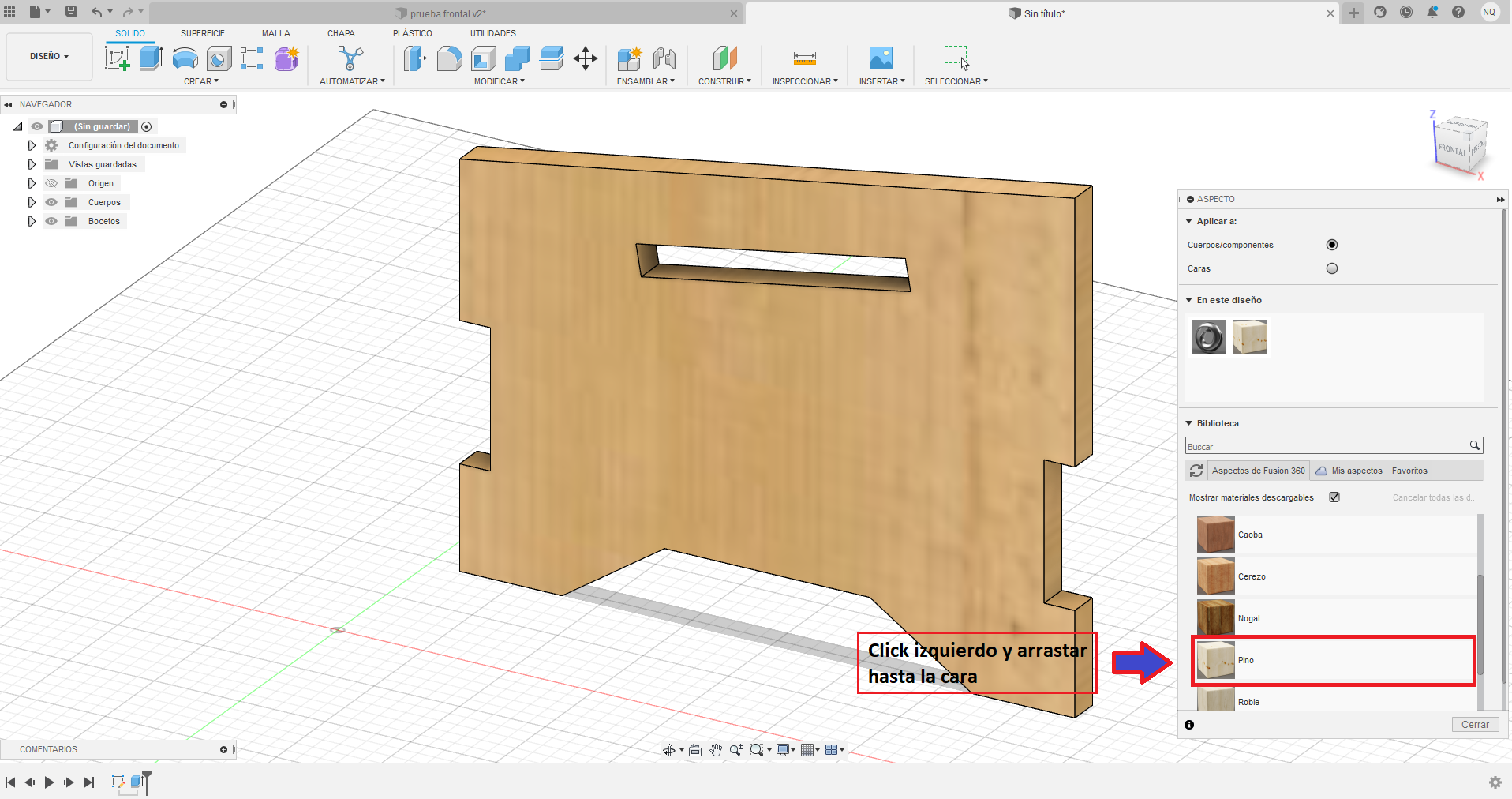Screen dimensions: 1512x799
Task: Switch to the UTILIDADES tab
Action: pos(493,33)
